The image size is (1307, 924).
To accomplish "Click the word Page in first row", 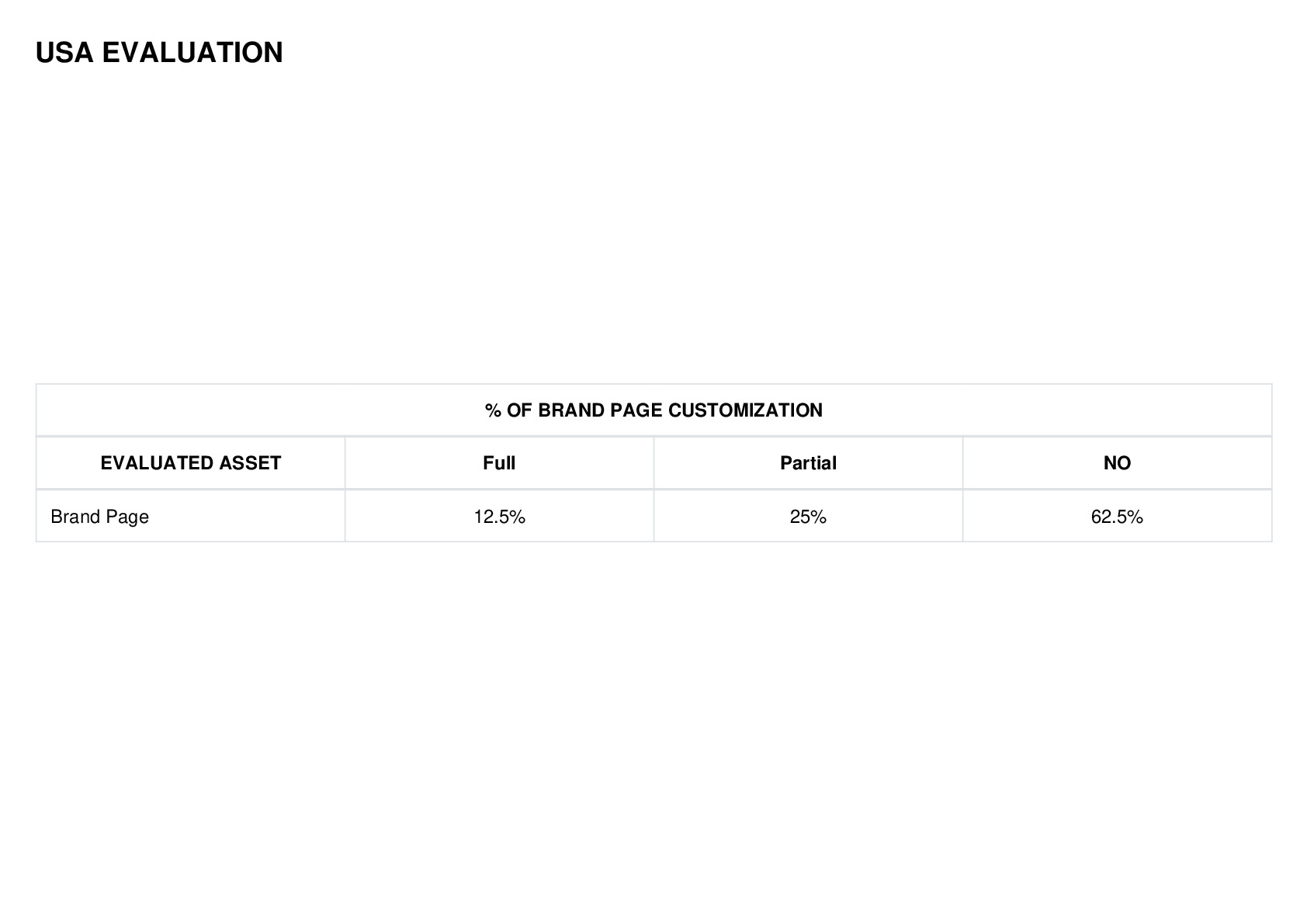I will (x=127, y=517).
